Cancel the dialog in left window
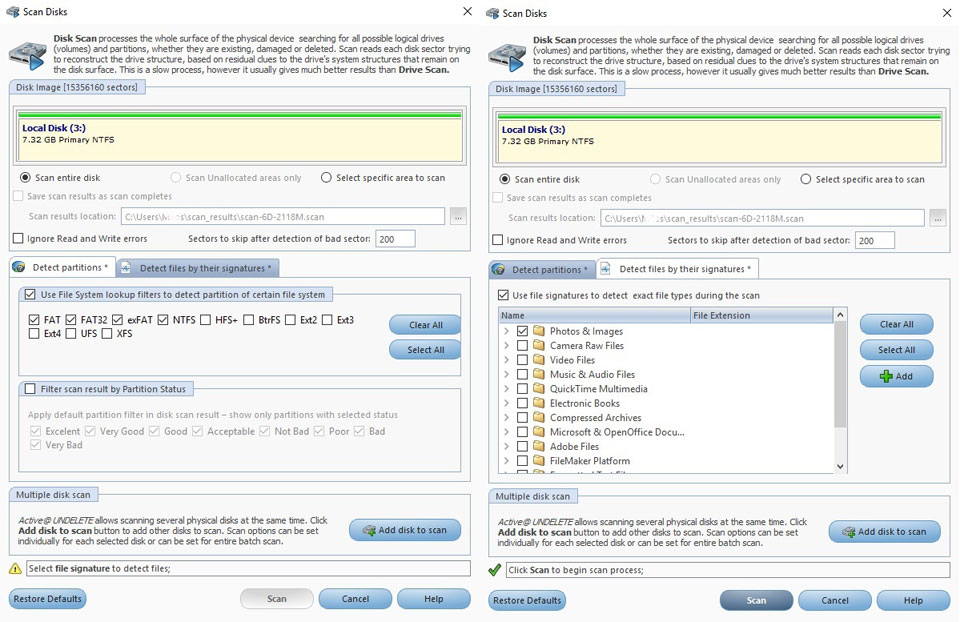Screen dimensions: 960x622 pos(355,599)
